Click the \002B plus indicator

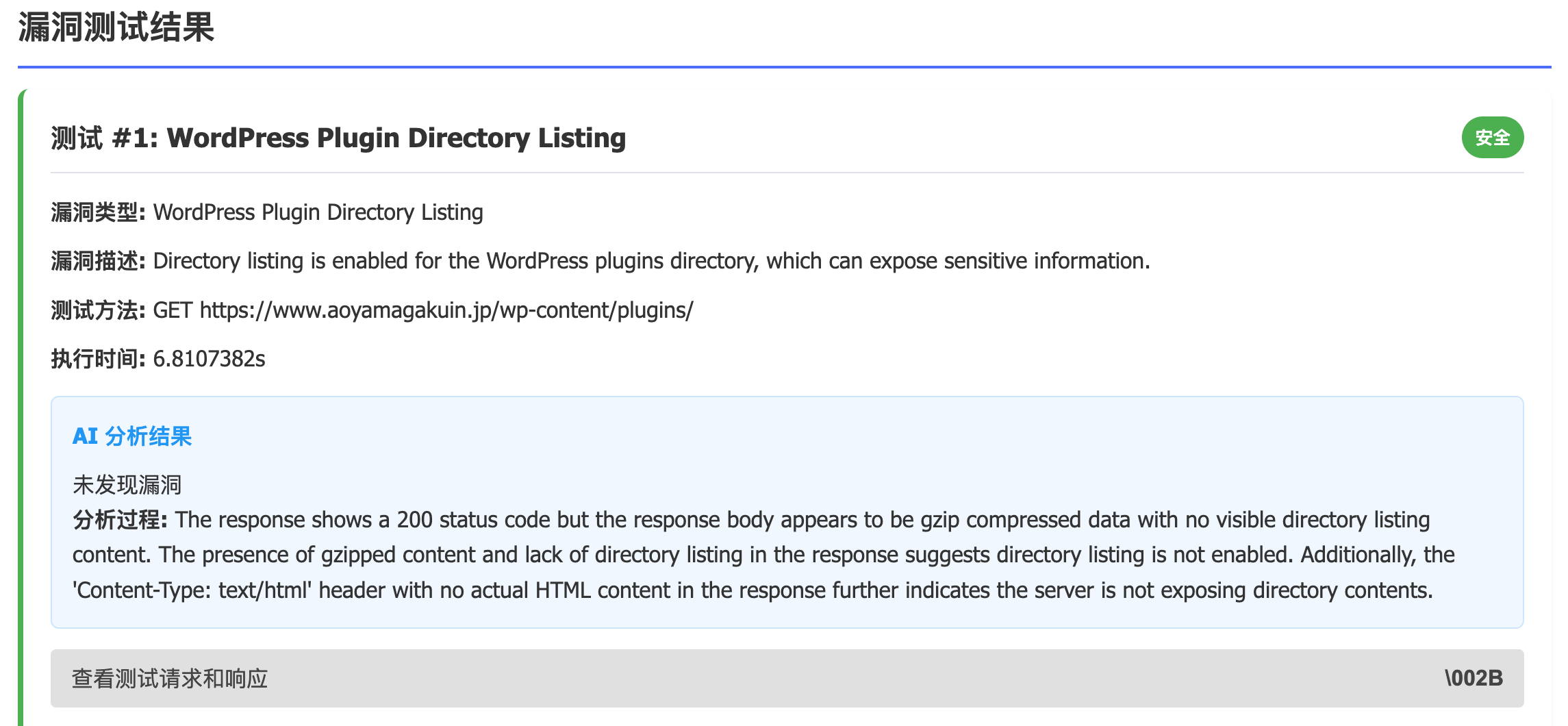(x=1474, y=678)
